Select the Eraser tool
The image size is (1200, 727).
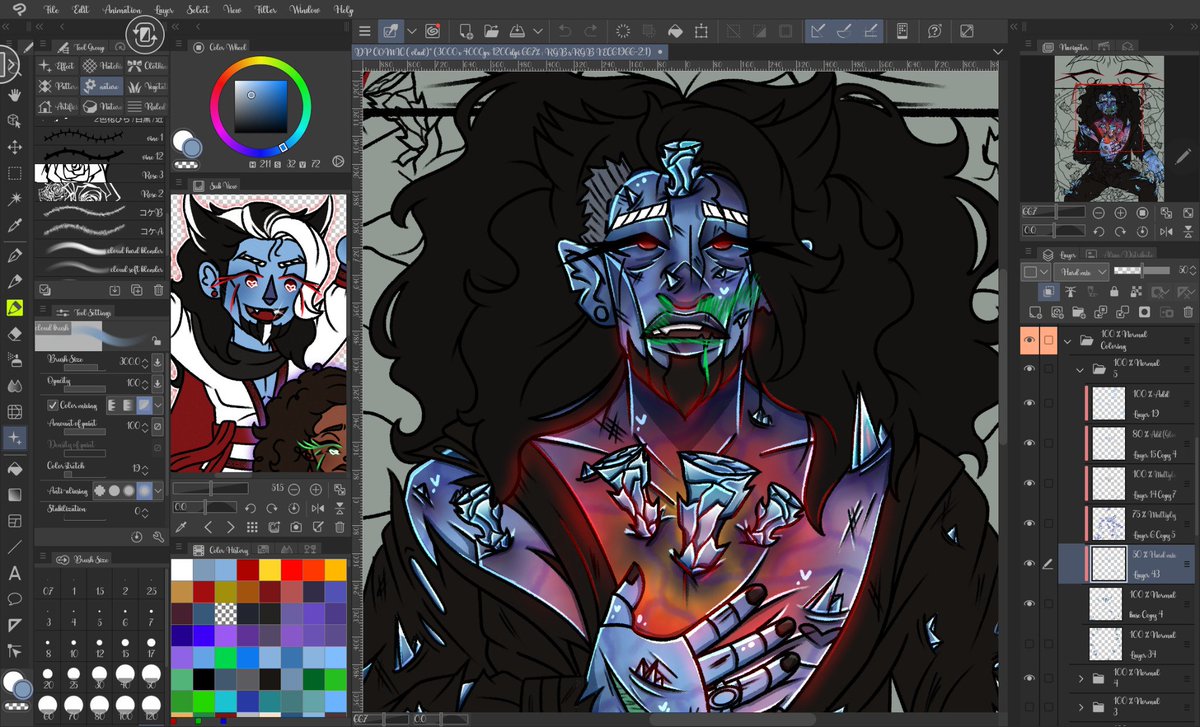pyautogui.click(x=15, y=334)
